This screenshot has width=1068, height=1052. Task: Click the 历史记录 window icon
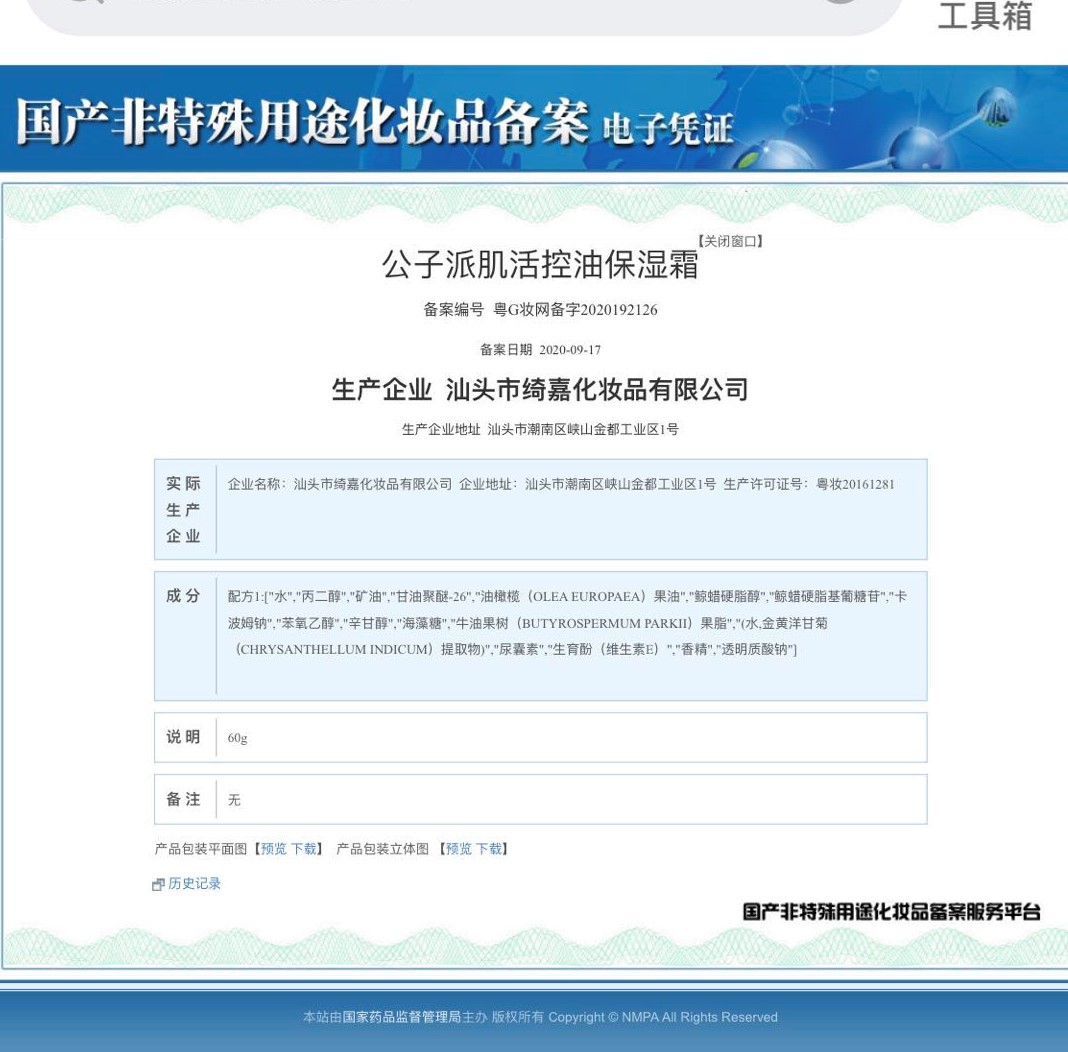pos(158,884)
